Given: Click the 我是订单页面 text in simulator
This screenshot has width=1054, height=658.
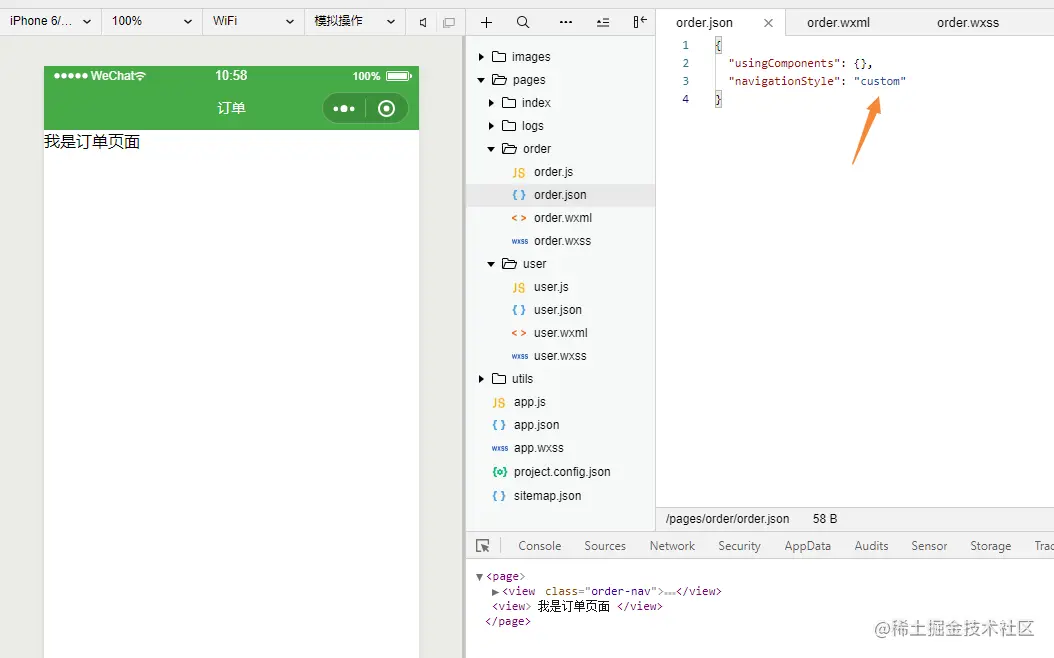Looking at the screenshot, I should (92, 142).
